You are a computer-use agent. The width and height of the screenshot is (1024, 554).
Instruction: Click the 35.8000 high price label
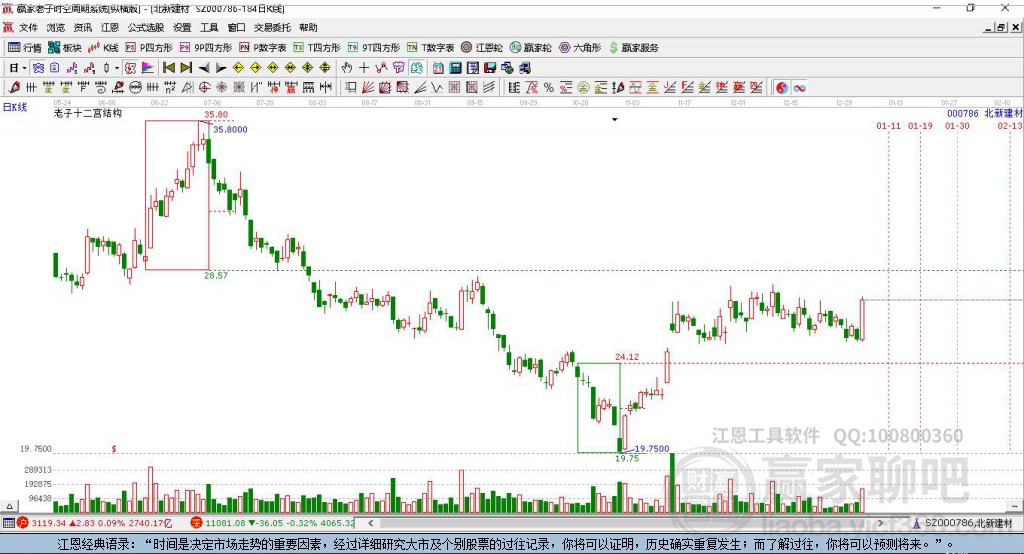click(x=230, y=130)
